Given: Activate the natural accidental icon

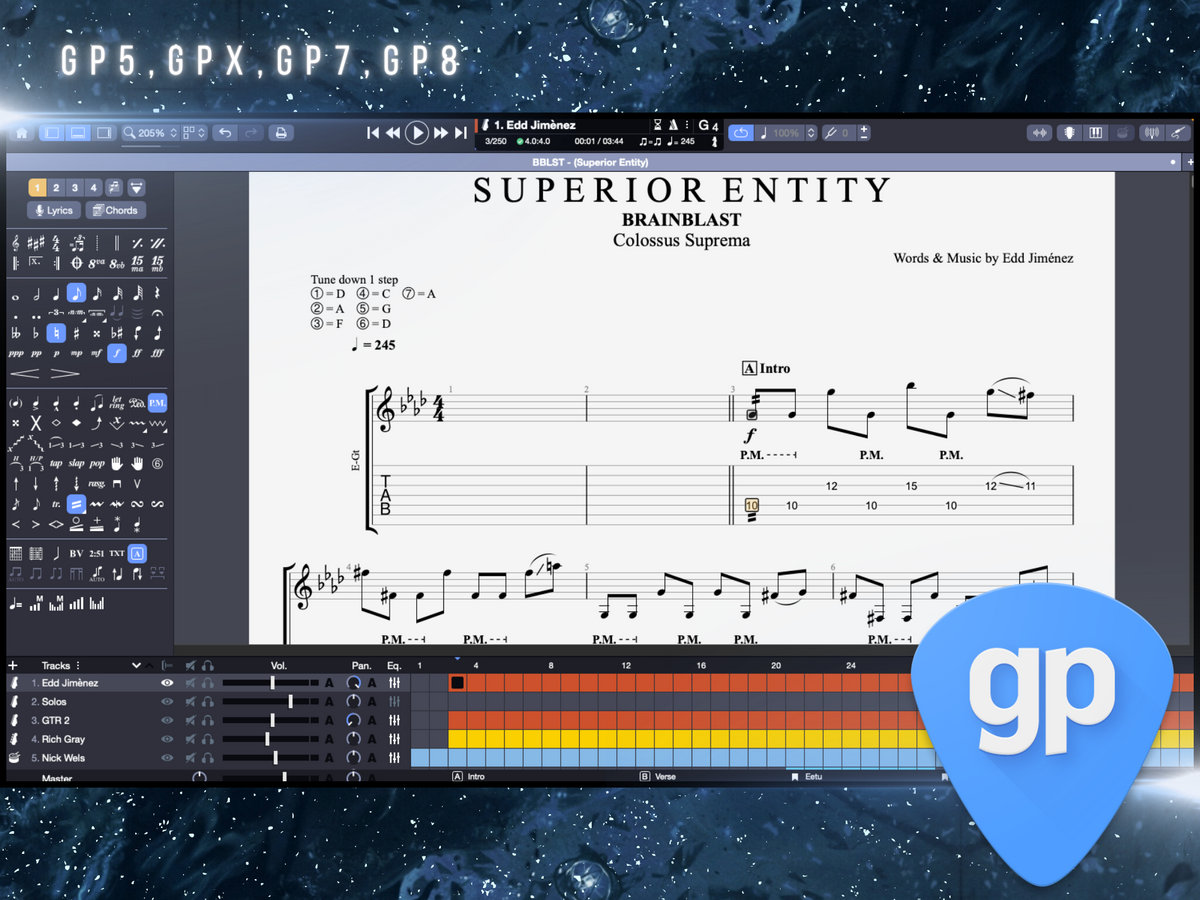Looking at the screenshot, I should pos(57,333).
